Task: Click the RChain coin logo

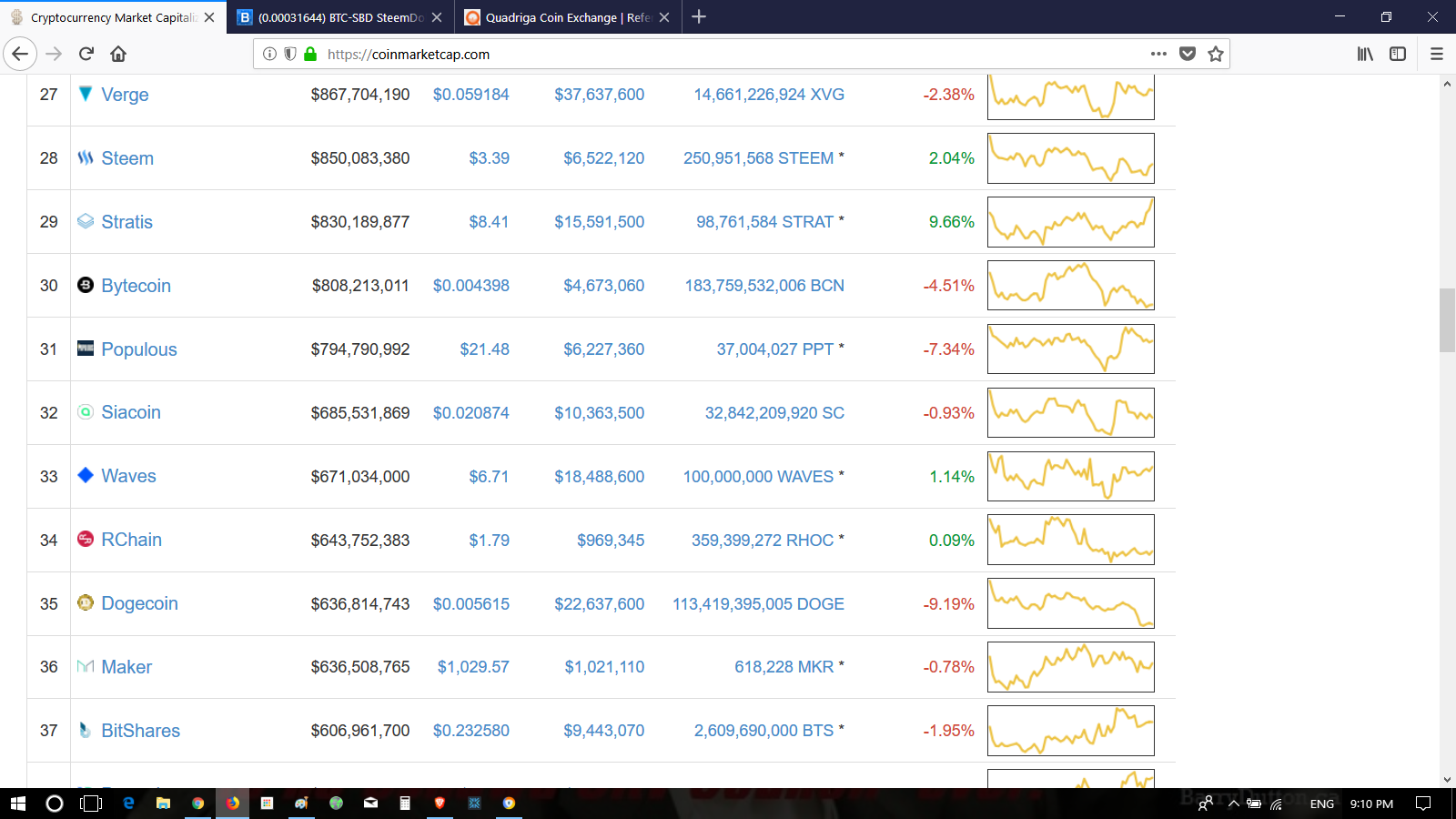Action: coord(86,539)
